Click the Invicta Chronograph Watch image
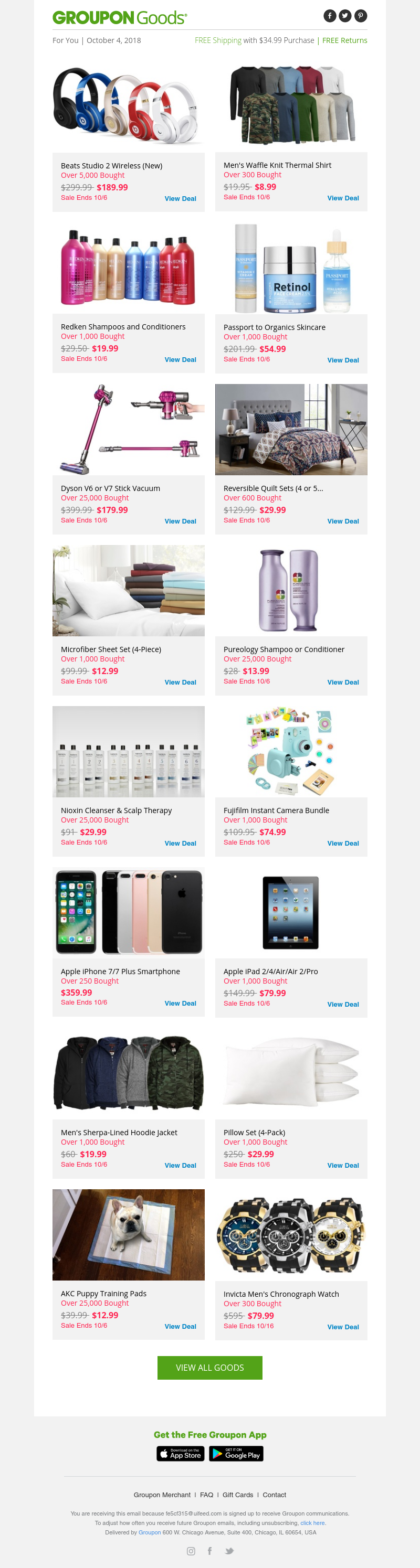 click(291, 1235)
